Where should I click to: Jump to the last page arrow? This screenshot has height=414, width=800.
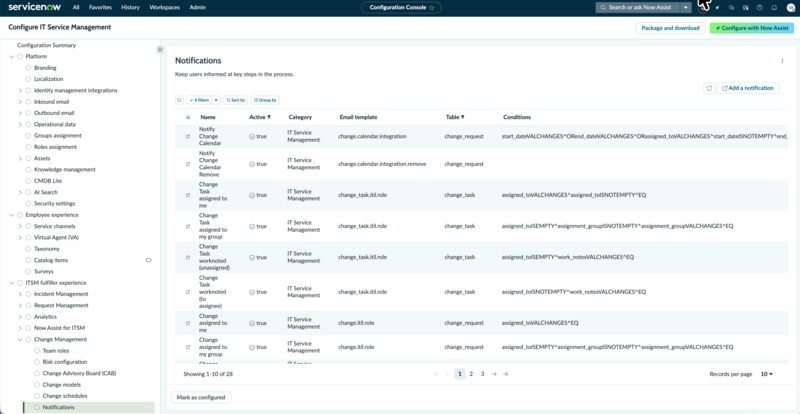pos(505,374)
